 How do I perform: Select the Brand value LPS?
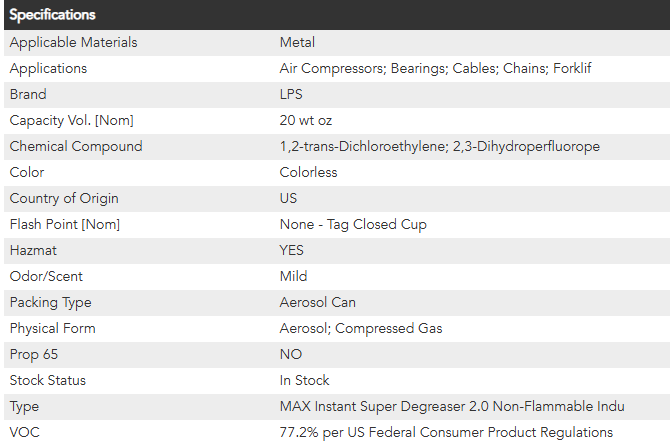(x=292, y=94)
